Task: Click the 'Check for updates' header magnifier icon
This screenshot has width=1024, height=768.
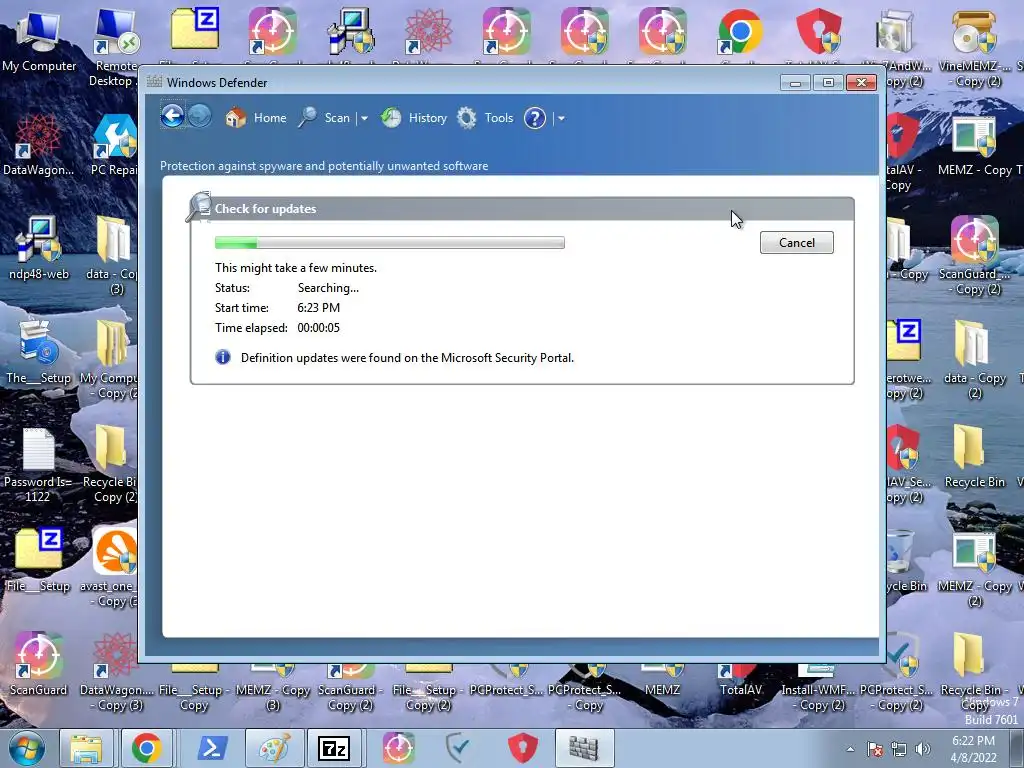Action: point(199,206)
